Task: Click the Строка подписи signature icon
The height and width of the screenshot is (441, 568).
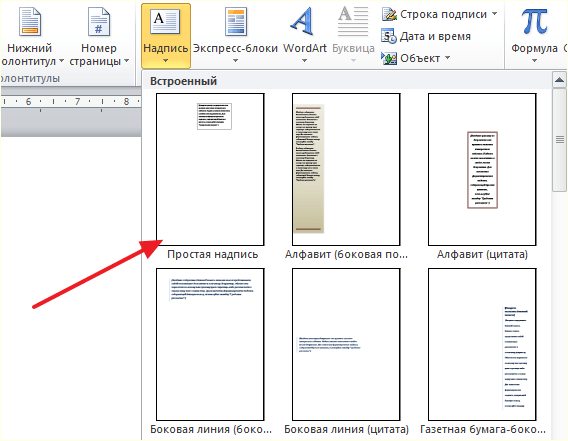Action: (389, 14)
